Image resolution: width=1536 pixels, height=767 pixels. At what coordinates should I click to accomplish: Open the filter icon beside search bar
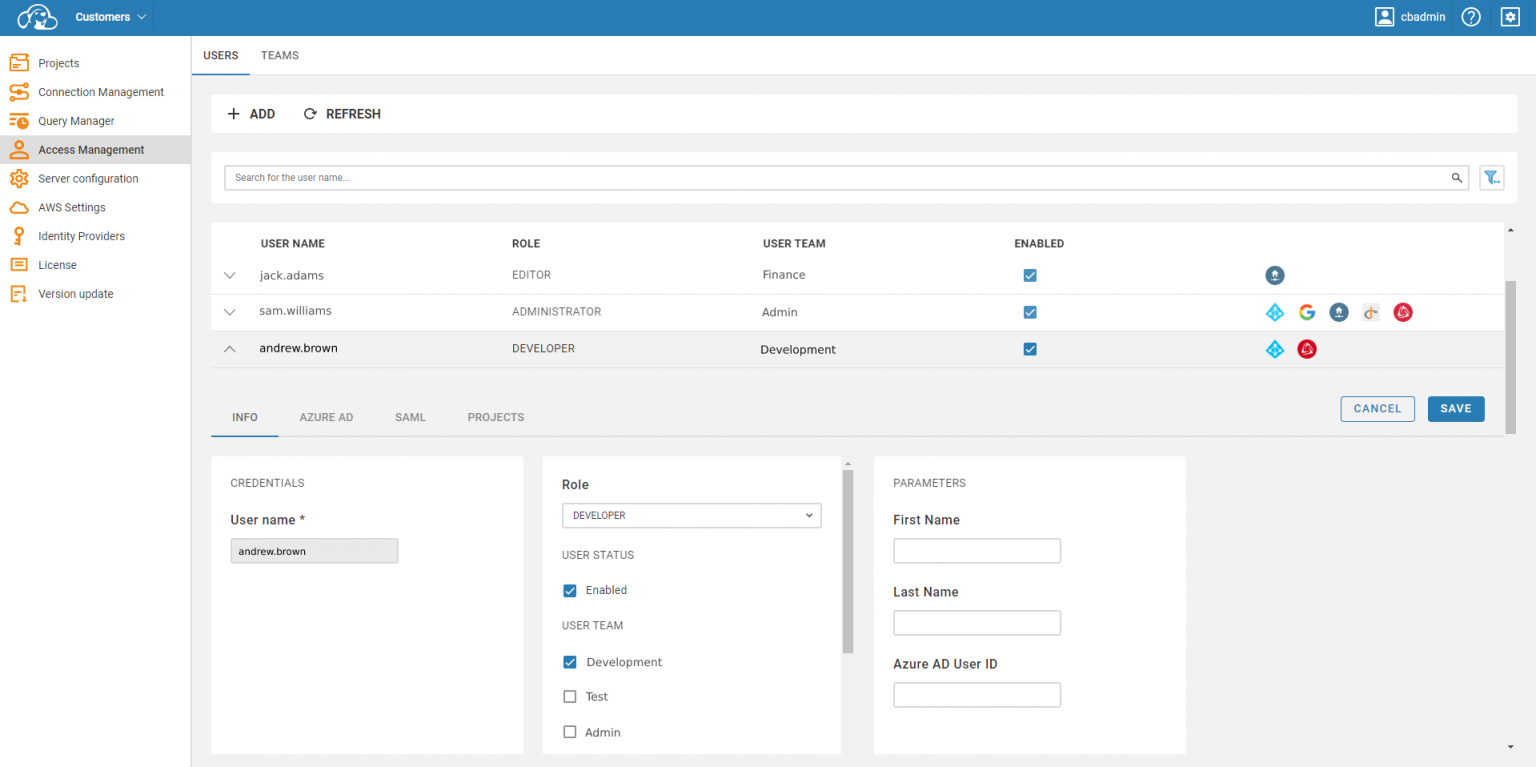coord(1491,178)
